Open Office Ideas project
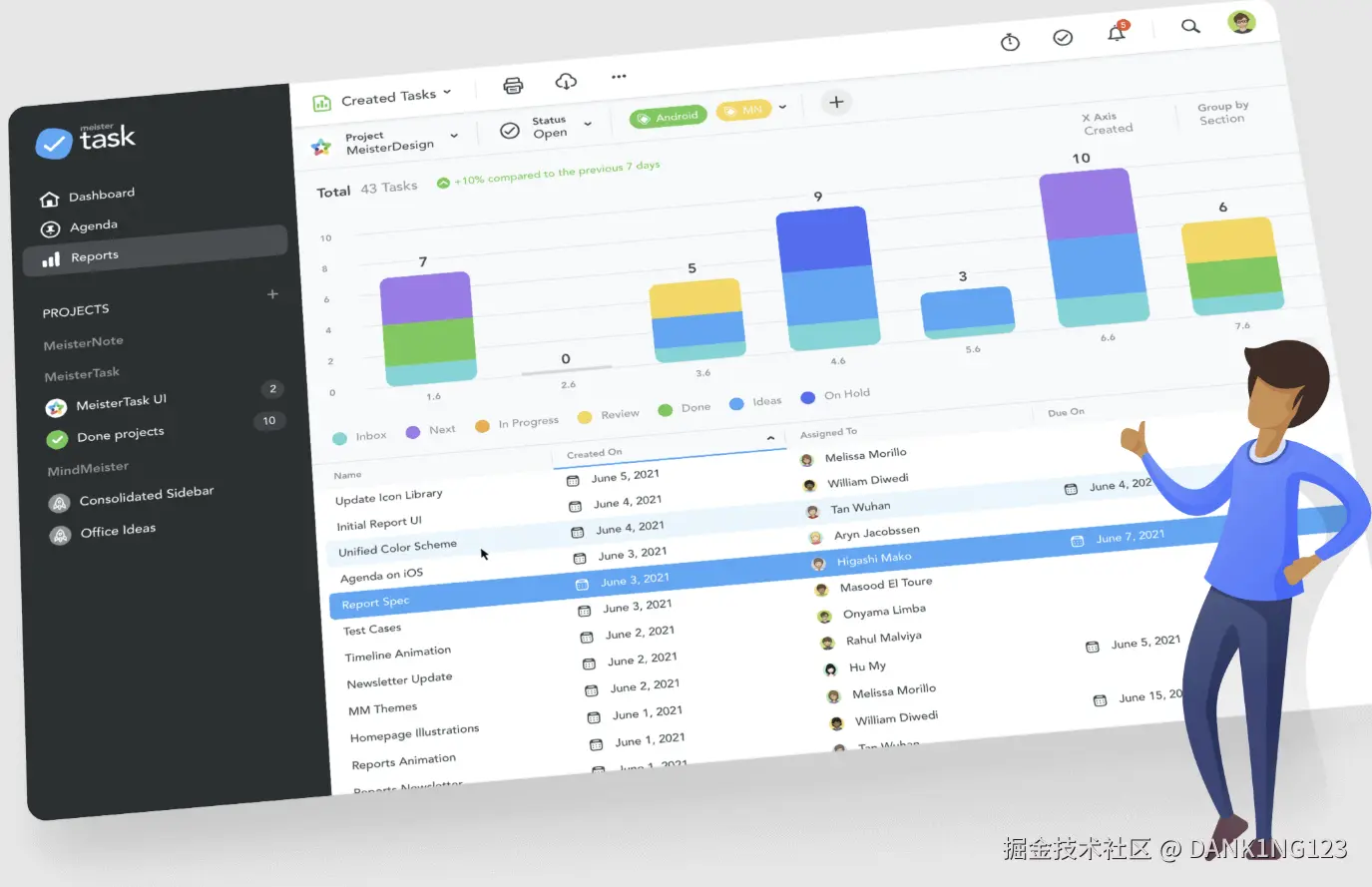The image size is (1372, 887). point(104,532)
